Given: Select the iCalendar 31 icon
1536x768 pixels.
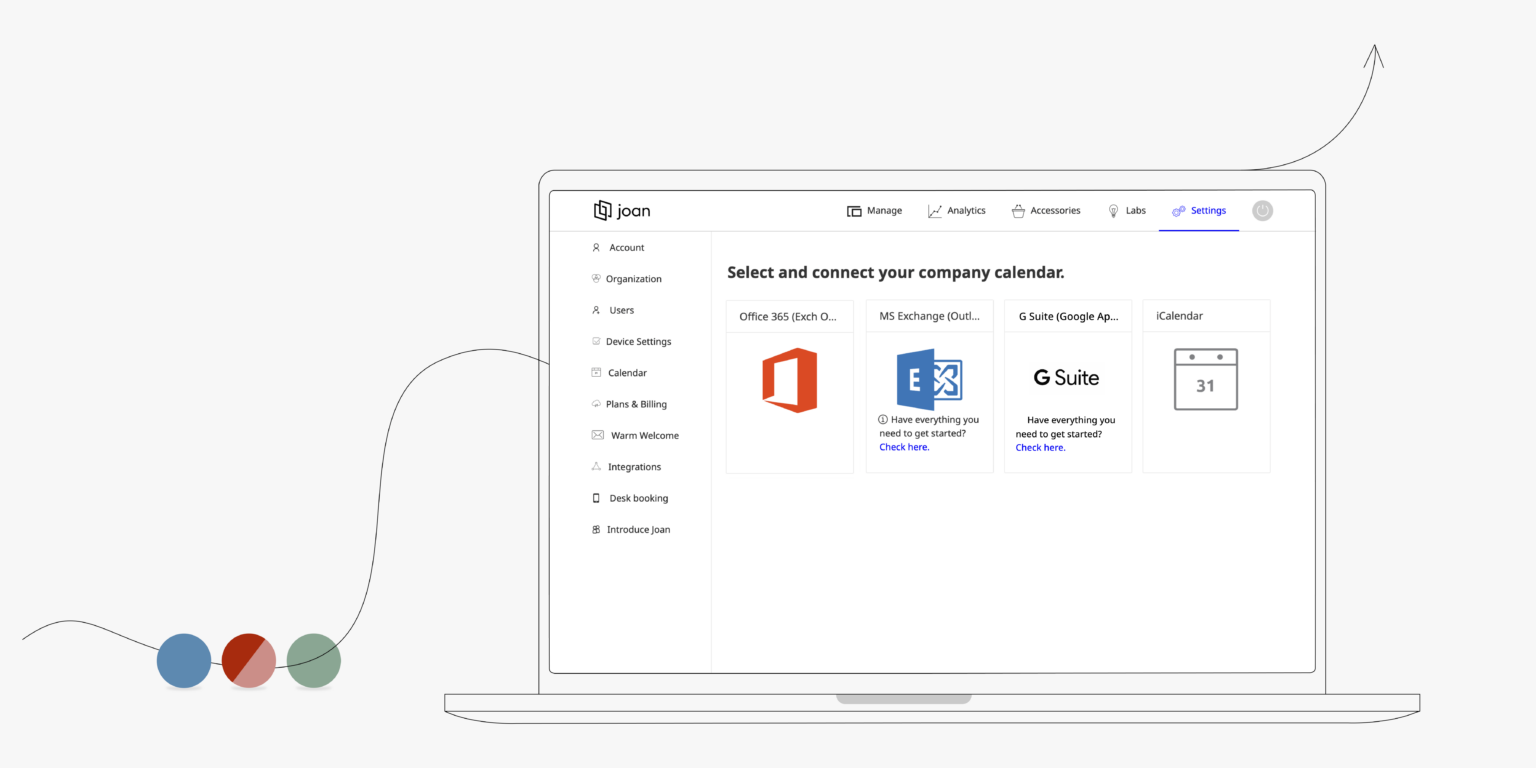Looking at the screenshot, I should point(1205,379).
